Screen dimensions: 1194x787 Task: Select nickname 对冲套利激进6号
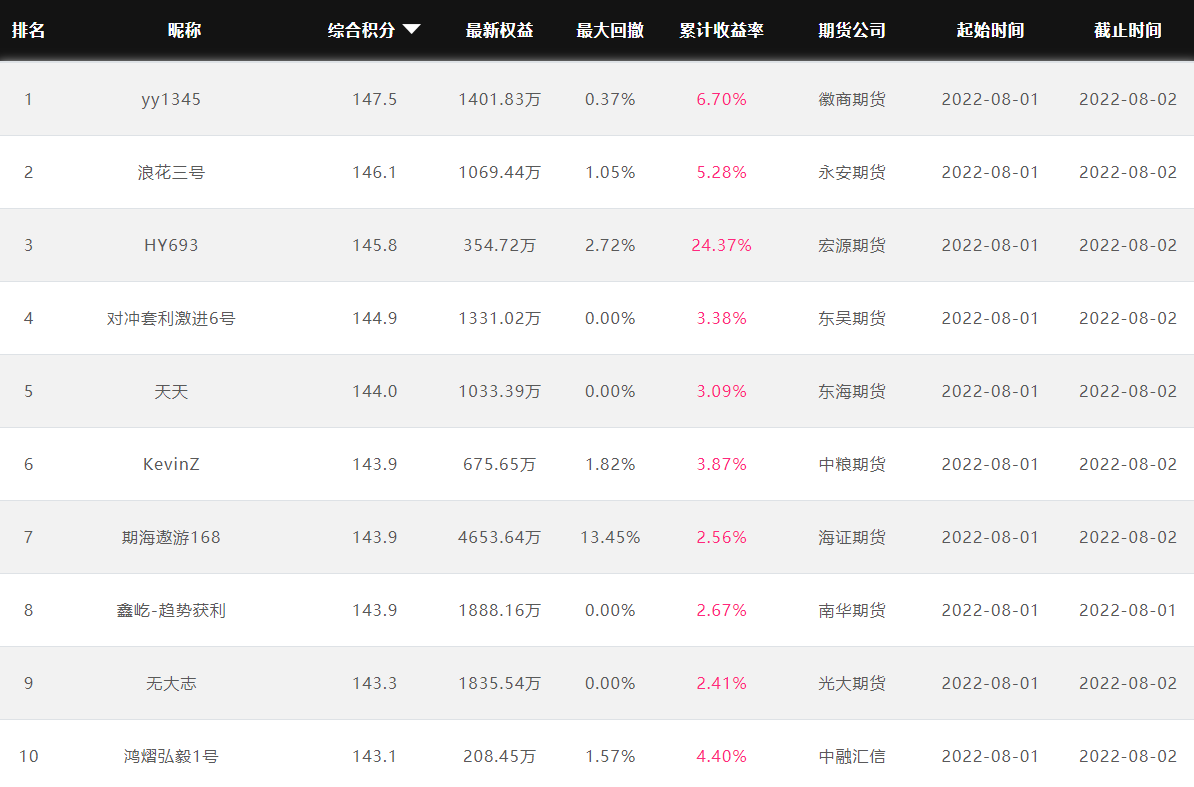pos(171,318)
